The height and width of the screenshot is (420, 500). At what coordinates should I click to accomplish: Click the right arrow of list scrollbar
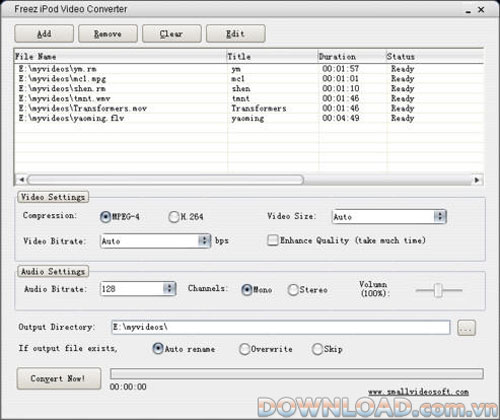477,180
